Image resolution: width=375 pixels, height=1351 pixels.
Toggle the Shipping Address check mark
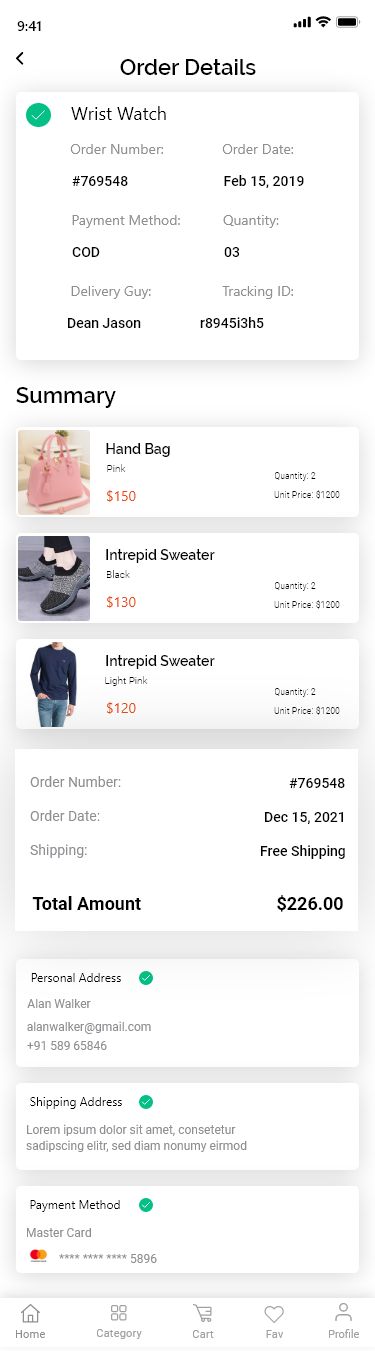pyautogui.click(x=146, y=1102)
